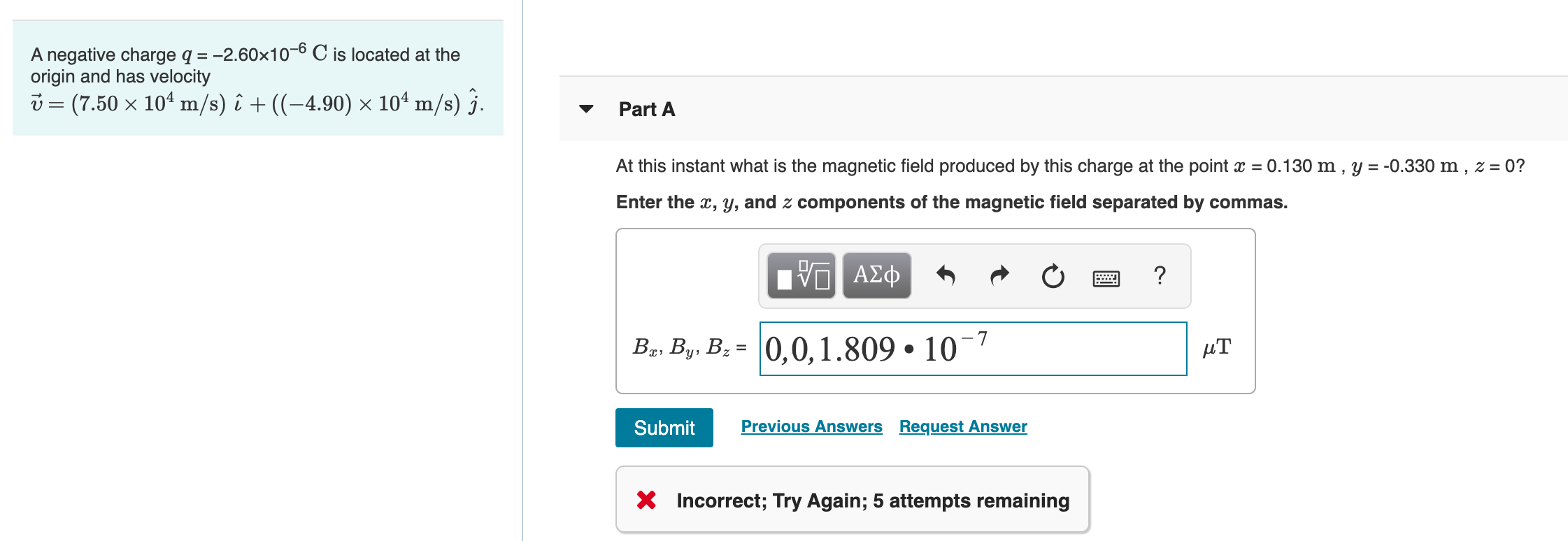The image size is (1568, 541).
Task: Open the math template palette
Action: [x=801, y=275]
